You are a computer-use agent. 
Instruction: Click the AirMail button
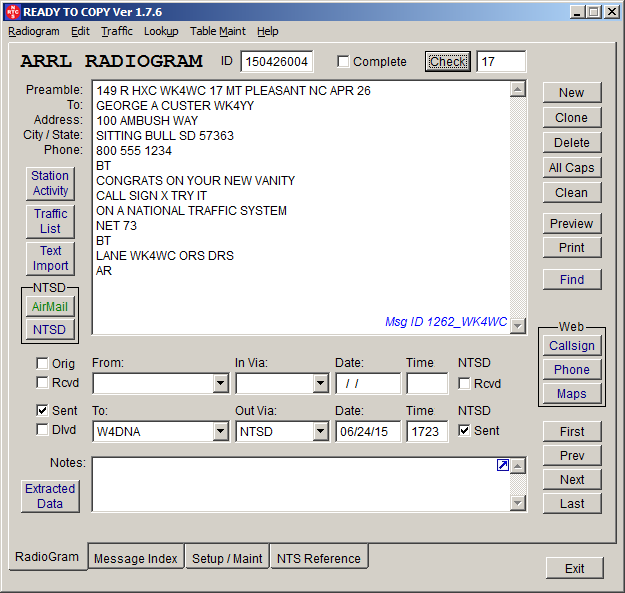(x=50, y=306)
